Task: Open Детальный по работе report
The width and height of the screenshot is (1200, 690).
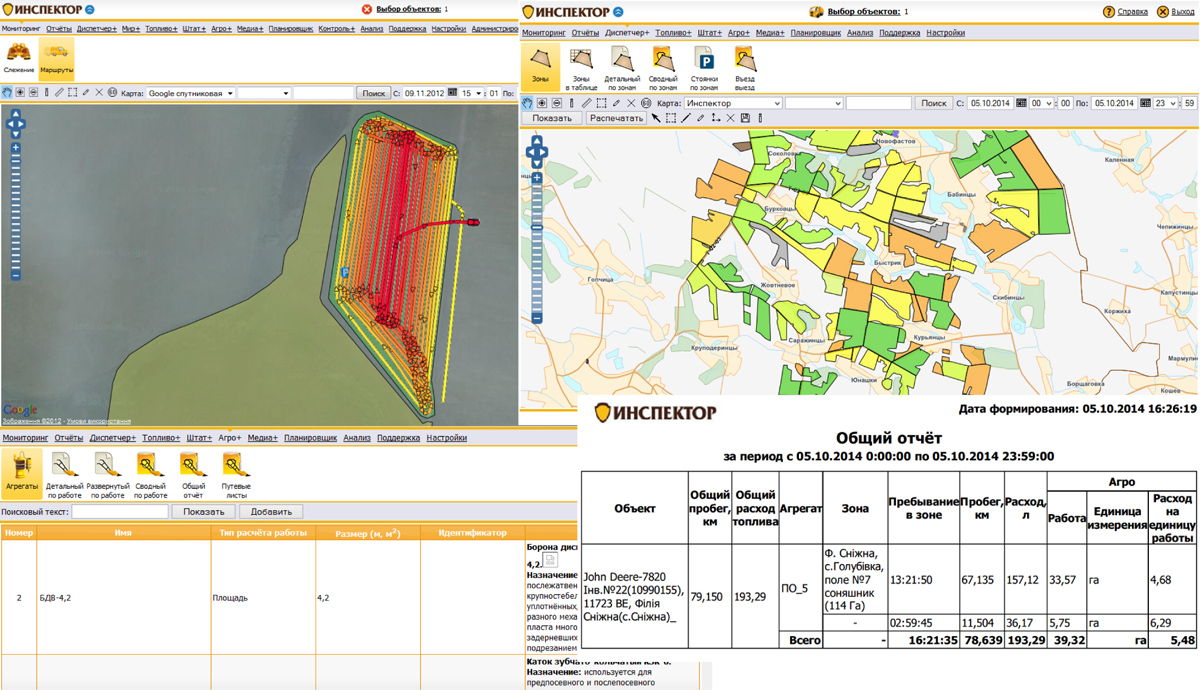Action: point(64,474)
